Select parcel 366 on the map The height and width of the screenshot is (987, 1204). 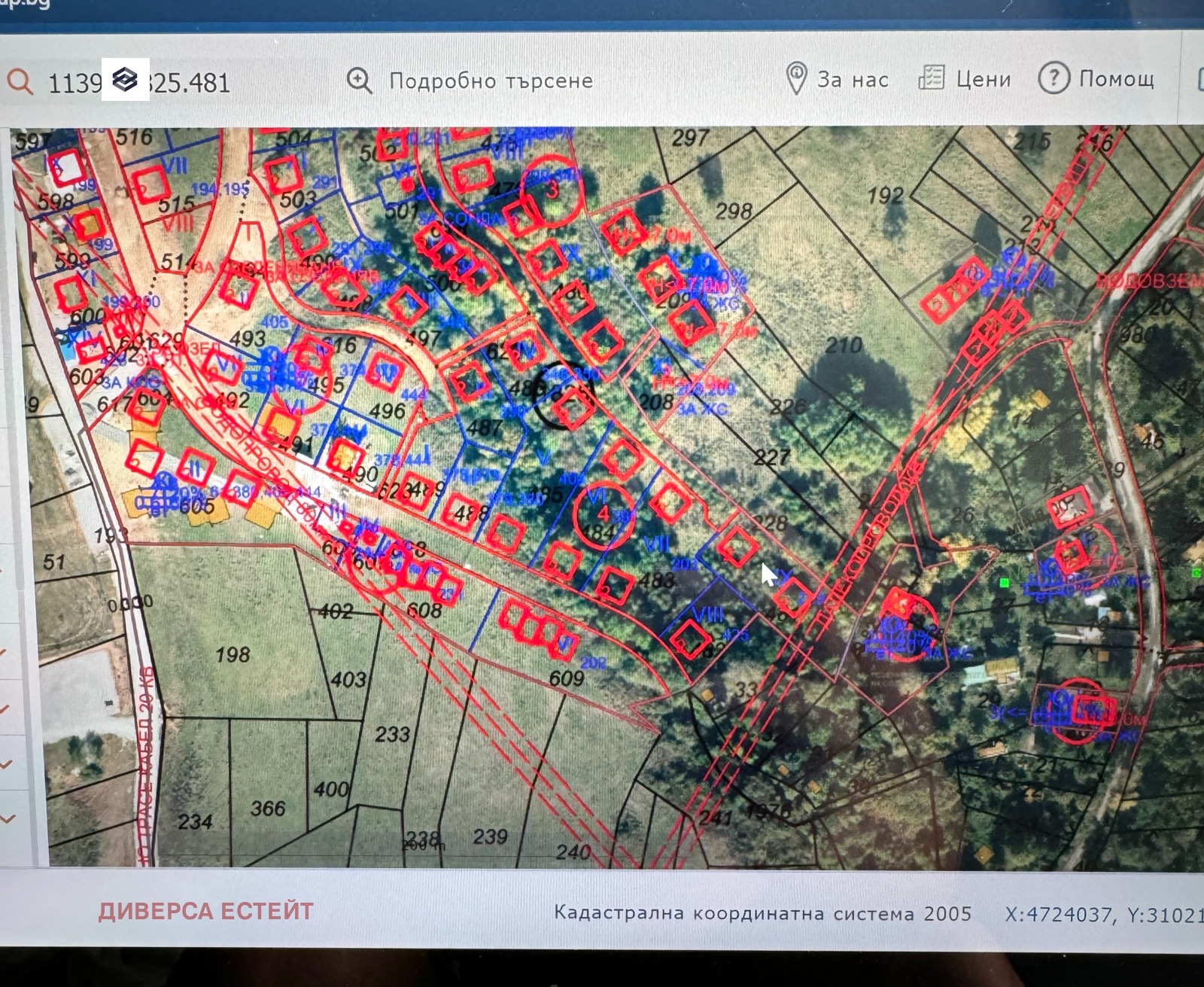click(x=267, y=809)
